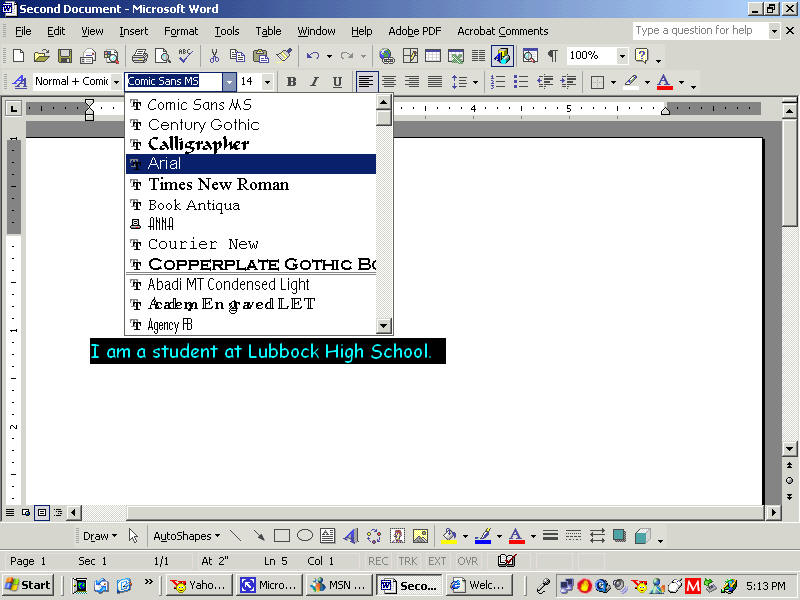Align text left
The image size is (800, 600).
[366, 82]
